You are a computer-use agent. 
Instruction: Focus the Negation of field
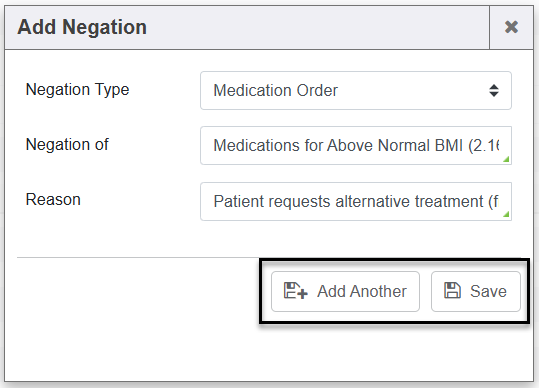[x=356, y=145]
